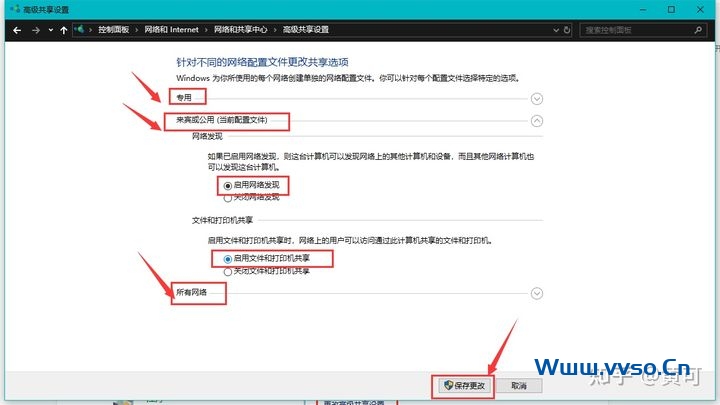Click the Back navigation arrow

[16, 31]
